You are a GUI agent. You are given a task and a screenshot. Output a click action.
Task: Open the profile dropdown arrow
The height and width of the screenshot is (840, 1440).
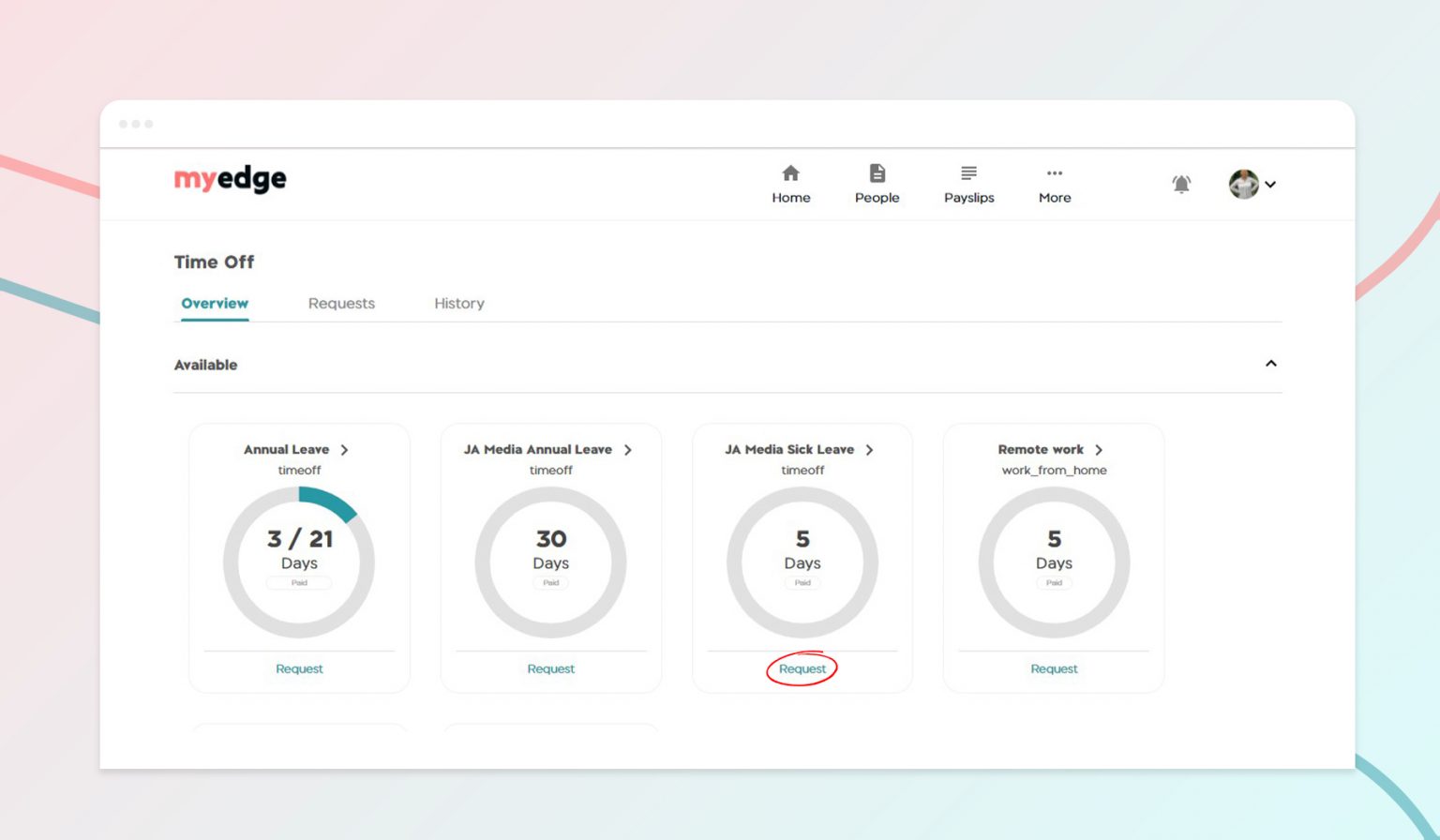point(1270,185)
